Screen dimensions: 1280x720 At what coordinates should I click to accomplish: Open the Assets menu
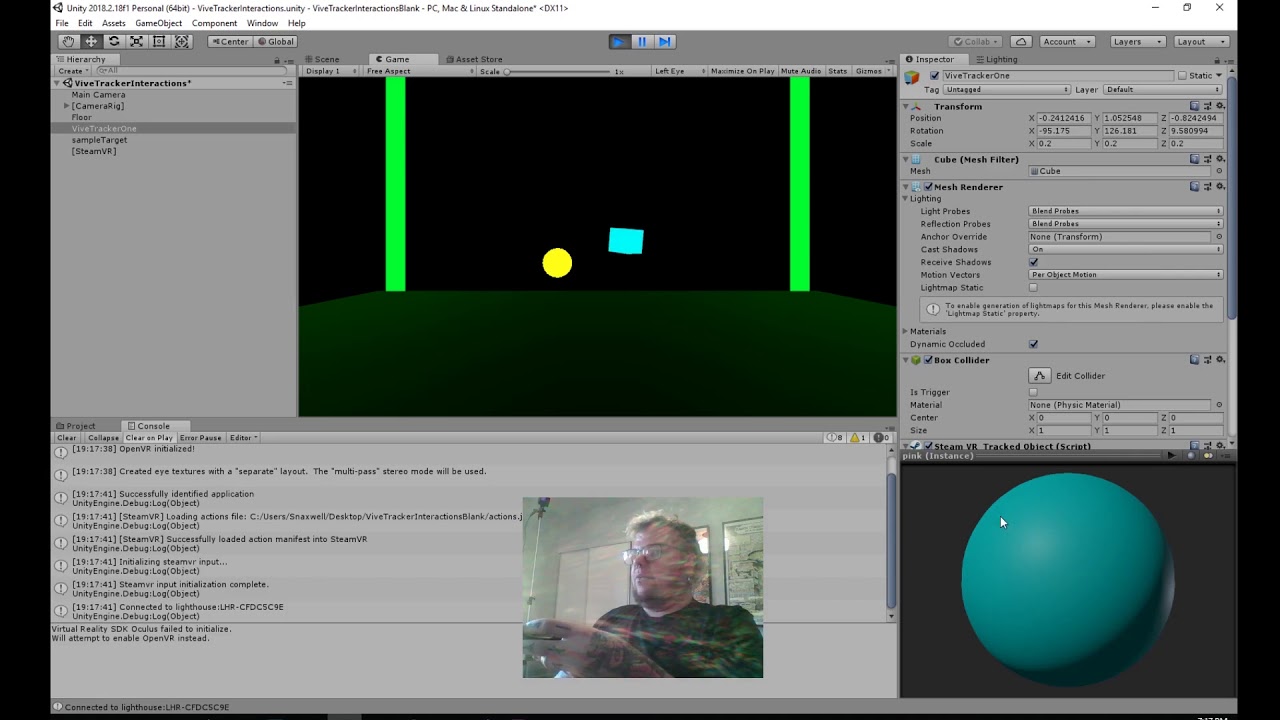(x=114, y=23)
